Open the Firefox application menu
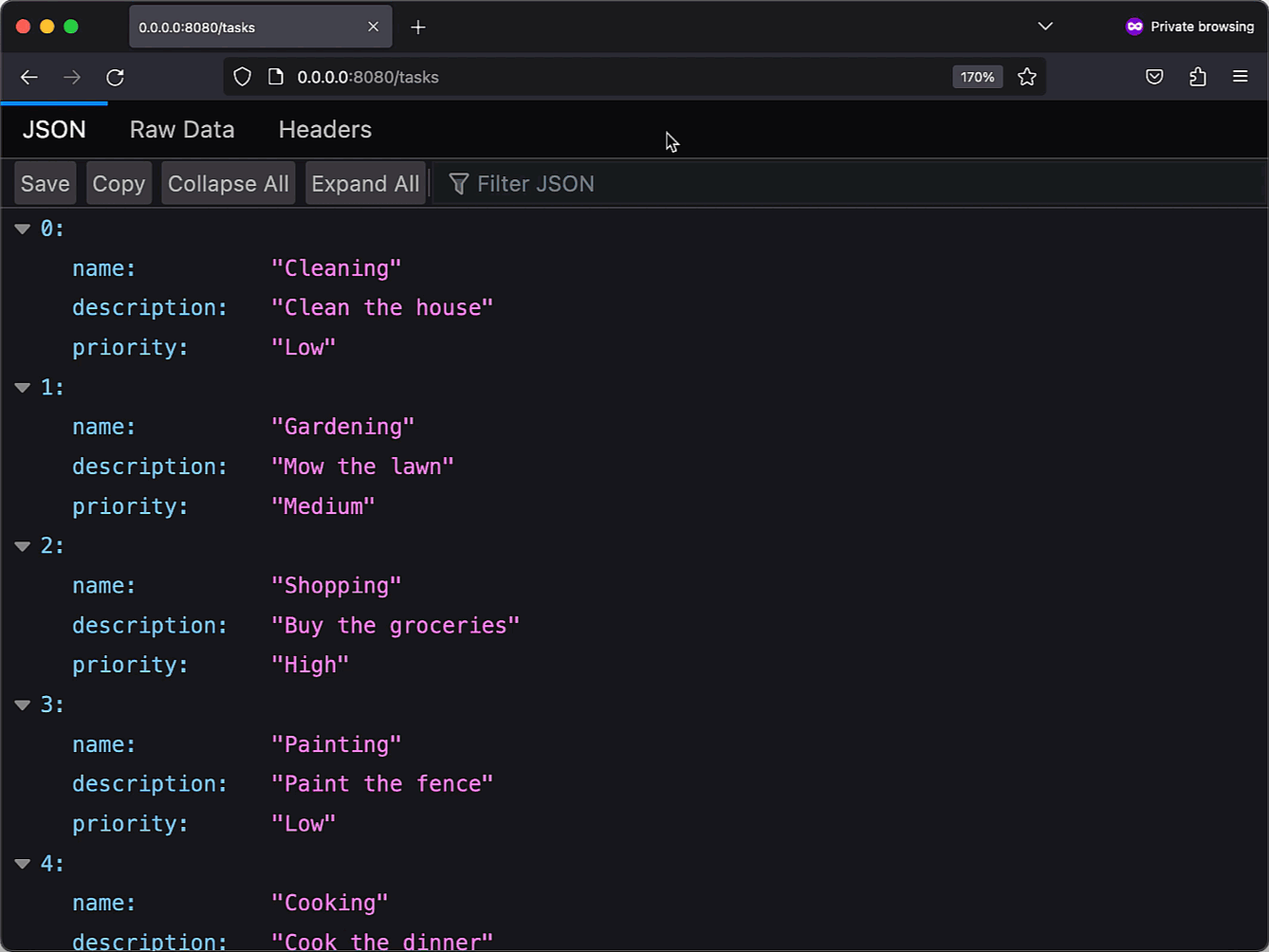This screenshot has width=1269, height=952. pyautogui.click(x=1241, y=77)
